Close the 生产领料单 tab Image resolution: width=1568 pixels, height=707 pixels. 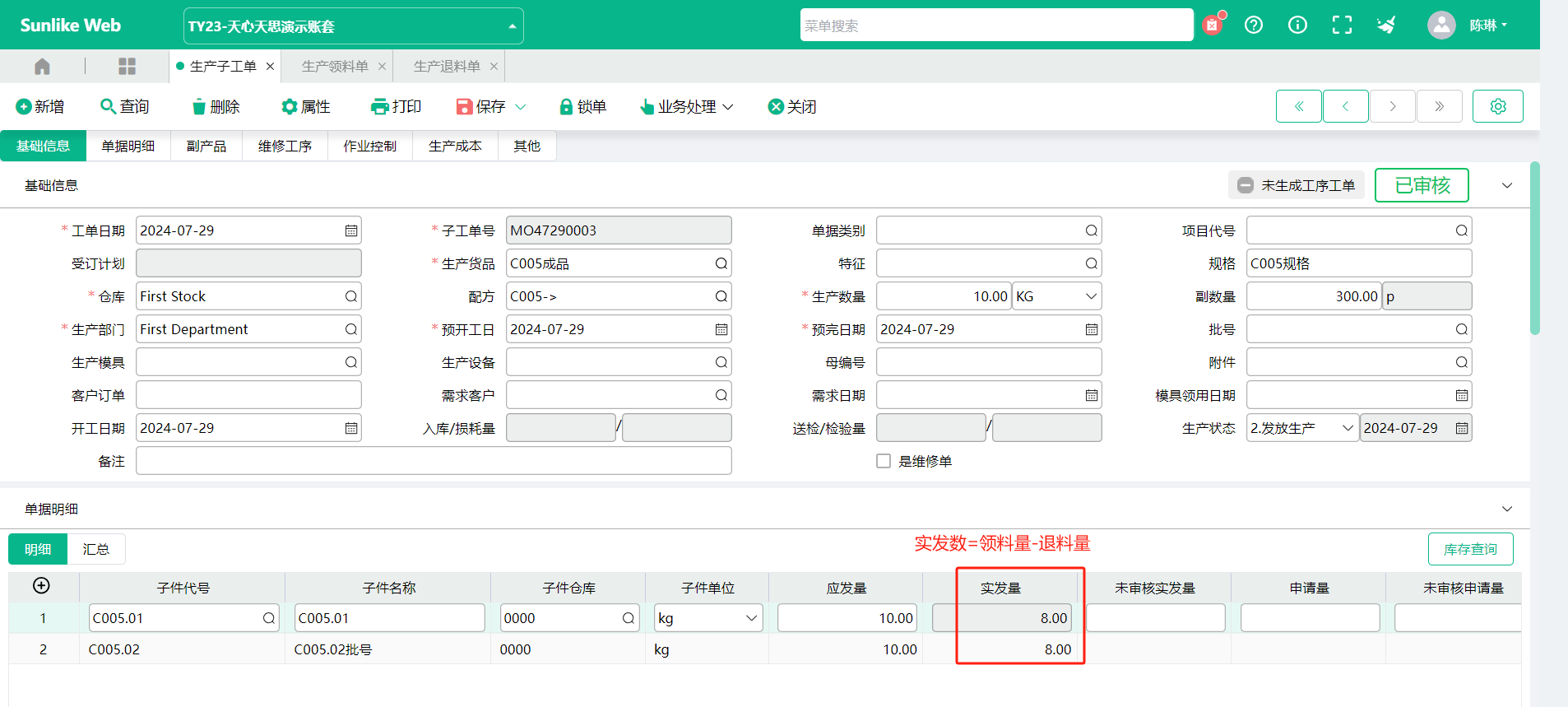click(x=382, y=66)
